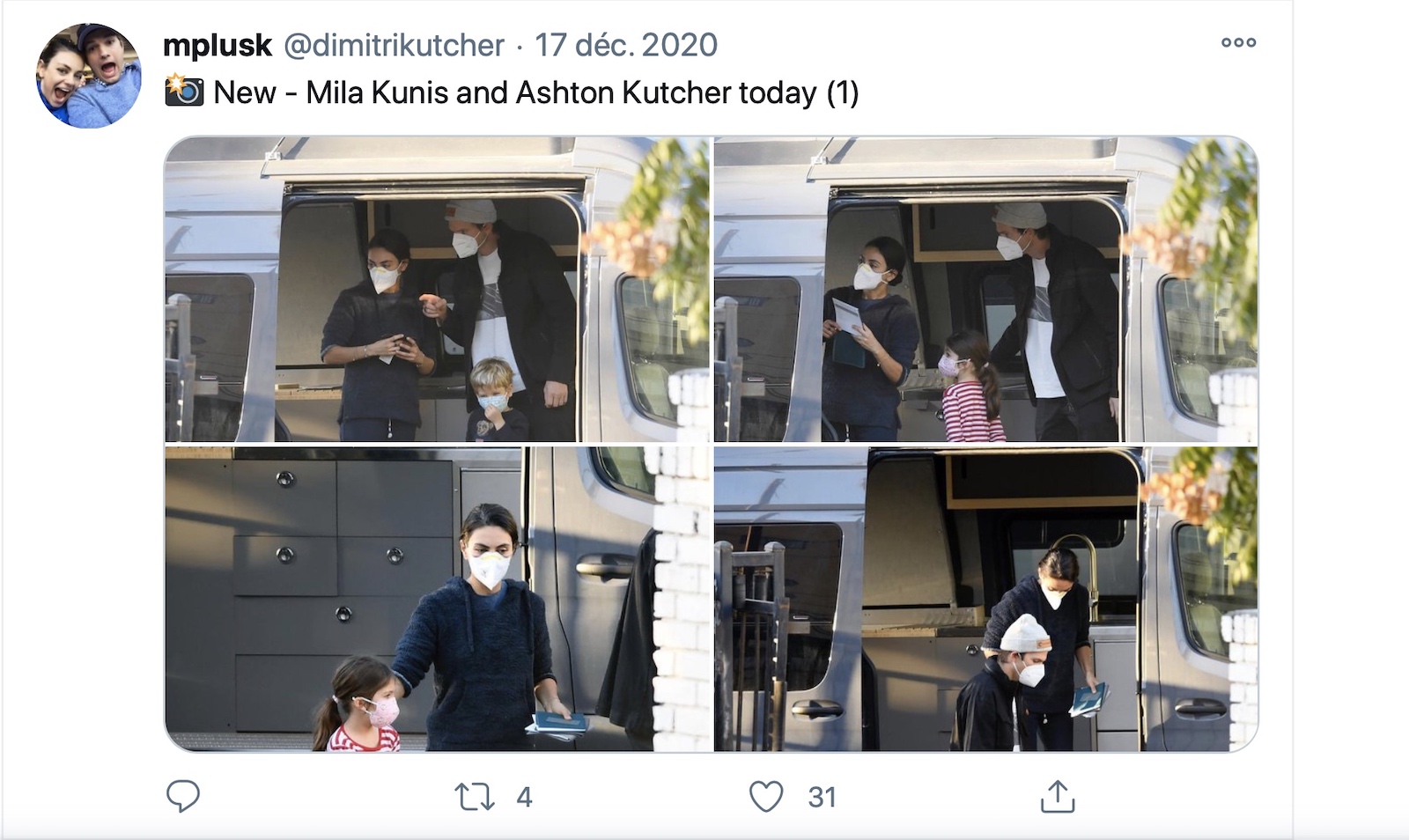Click the like count 31
Viewport: 1409px width, 840px height.
point(822,797)
